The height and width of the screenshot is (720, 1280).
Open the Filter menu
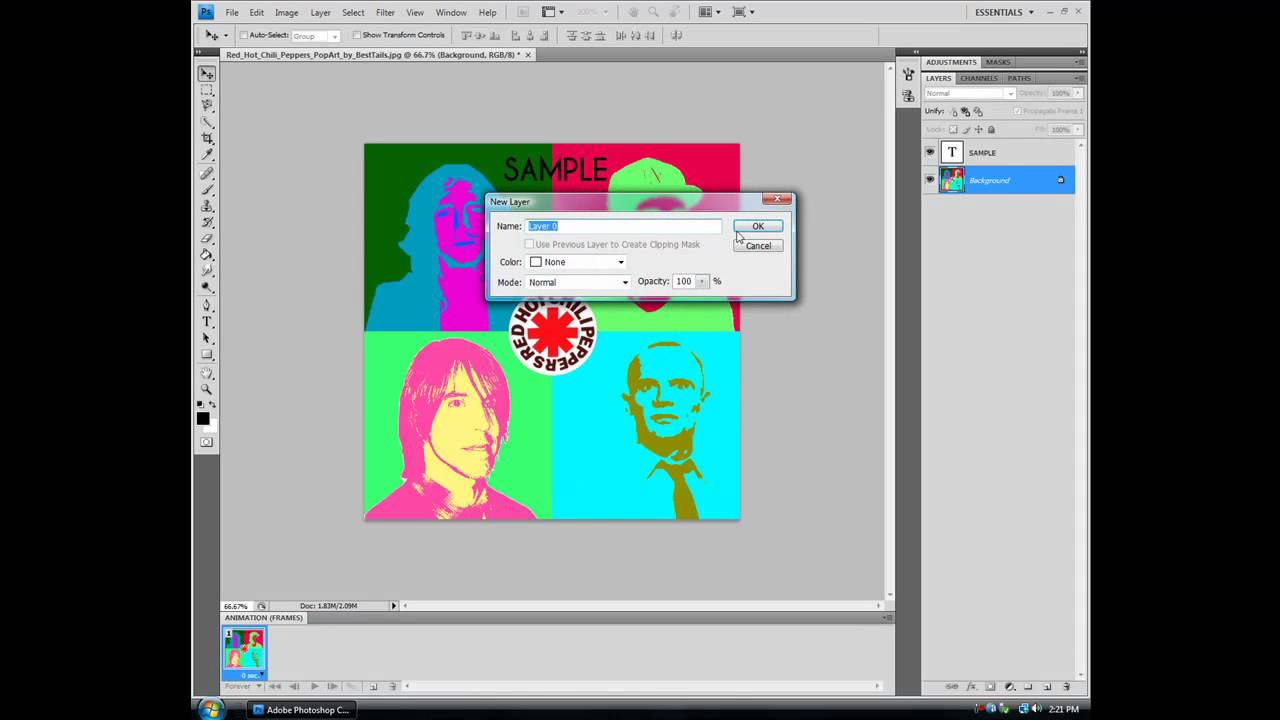point(385,12)
